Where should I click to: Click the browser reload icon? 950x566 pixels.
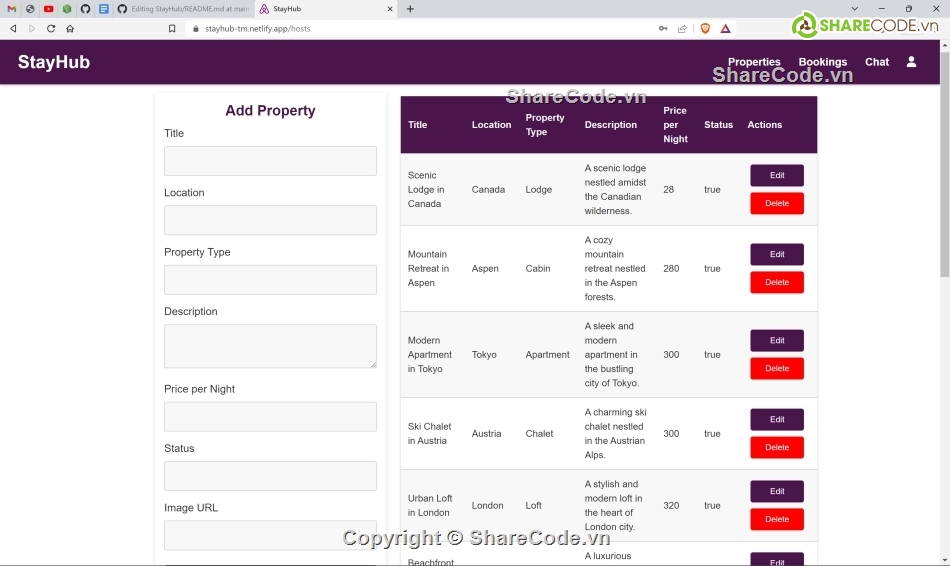tap(51, 29)
